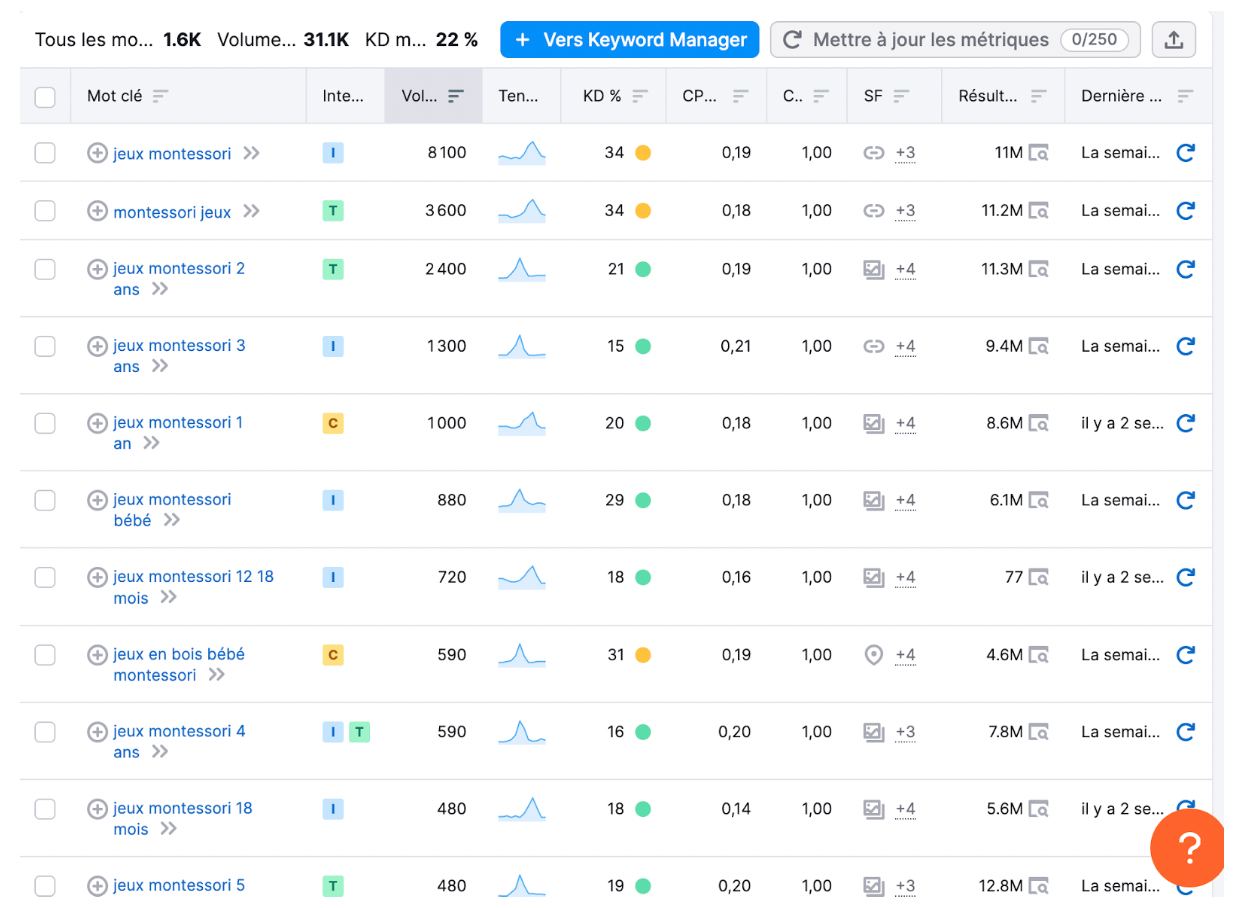Refresh metrics for jeux montessori row

tap(1186, 153)
